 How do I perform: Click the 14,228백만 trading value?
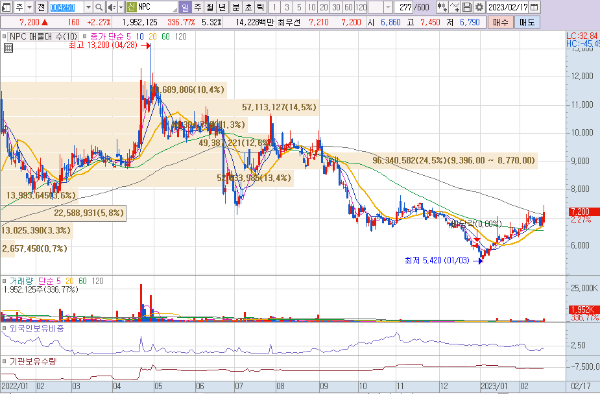(254, 23)
